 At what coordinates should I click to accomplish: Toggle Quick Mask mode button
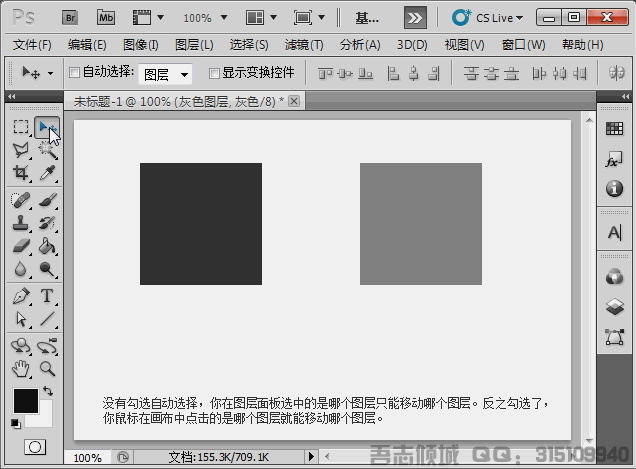click(35, 446)
